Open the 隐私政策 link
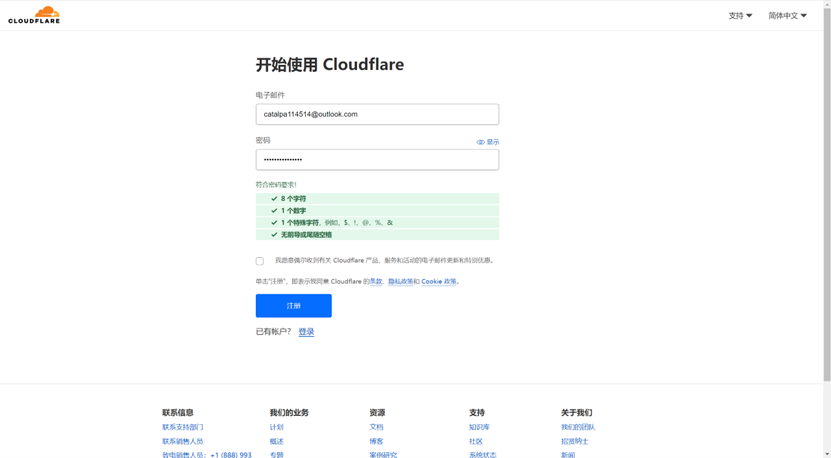This screenshot has width=831, height=458. 401,281
